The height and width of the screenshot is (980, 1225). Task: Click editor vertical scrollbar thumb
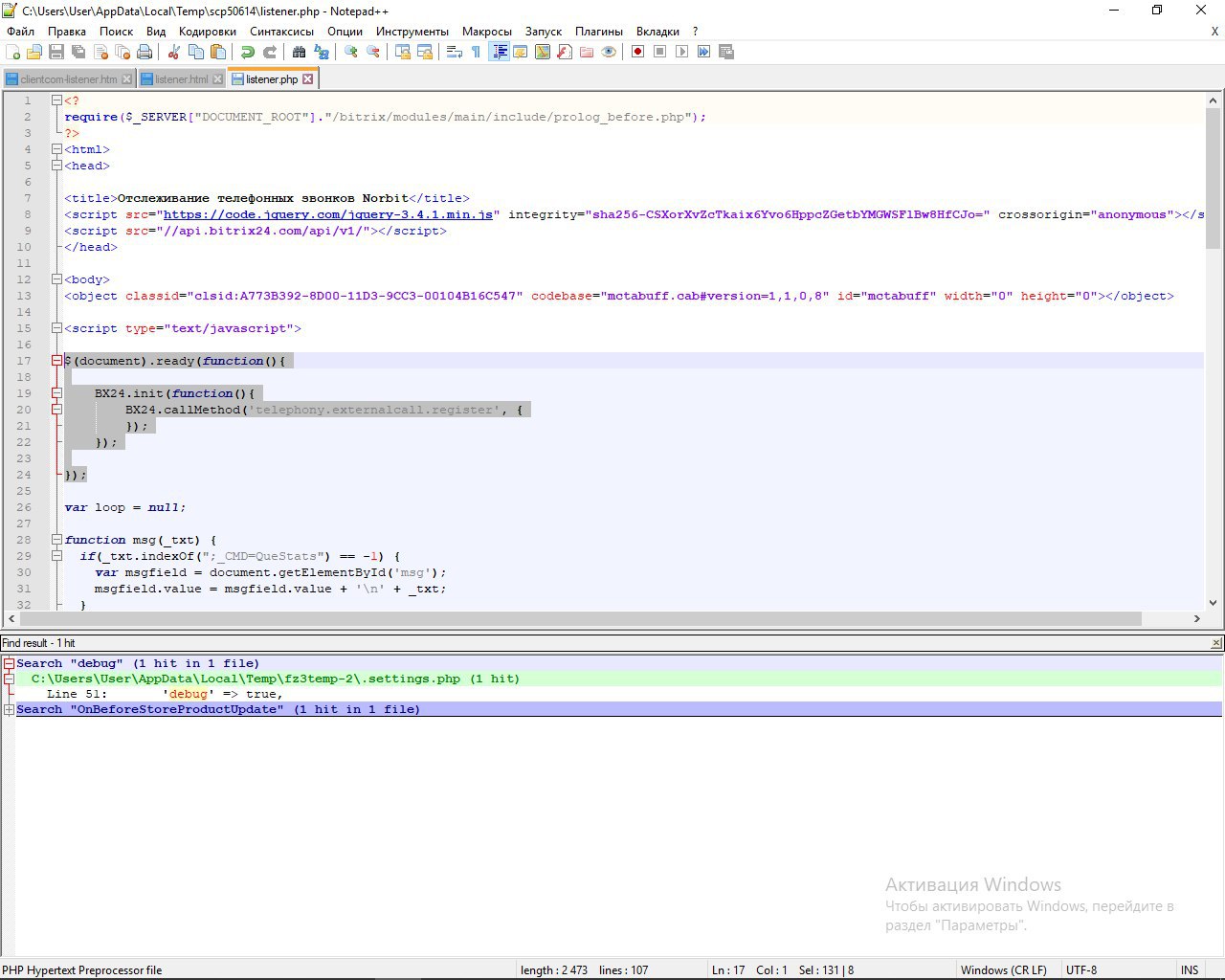click(x=1213, y=178)
